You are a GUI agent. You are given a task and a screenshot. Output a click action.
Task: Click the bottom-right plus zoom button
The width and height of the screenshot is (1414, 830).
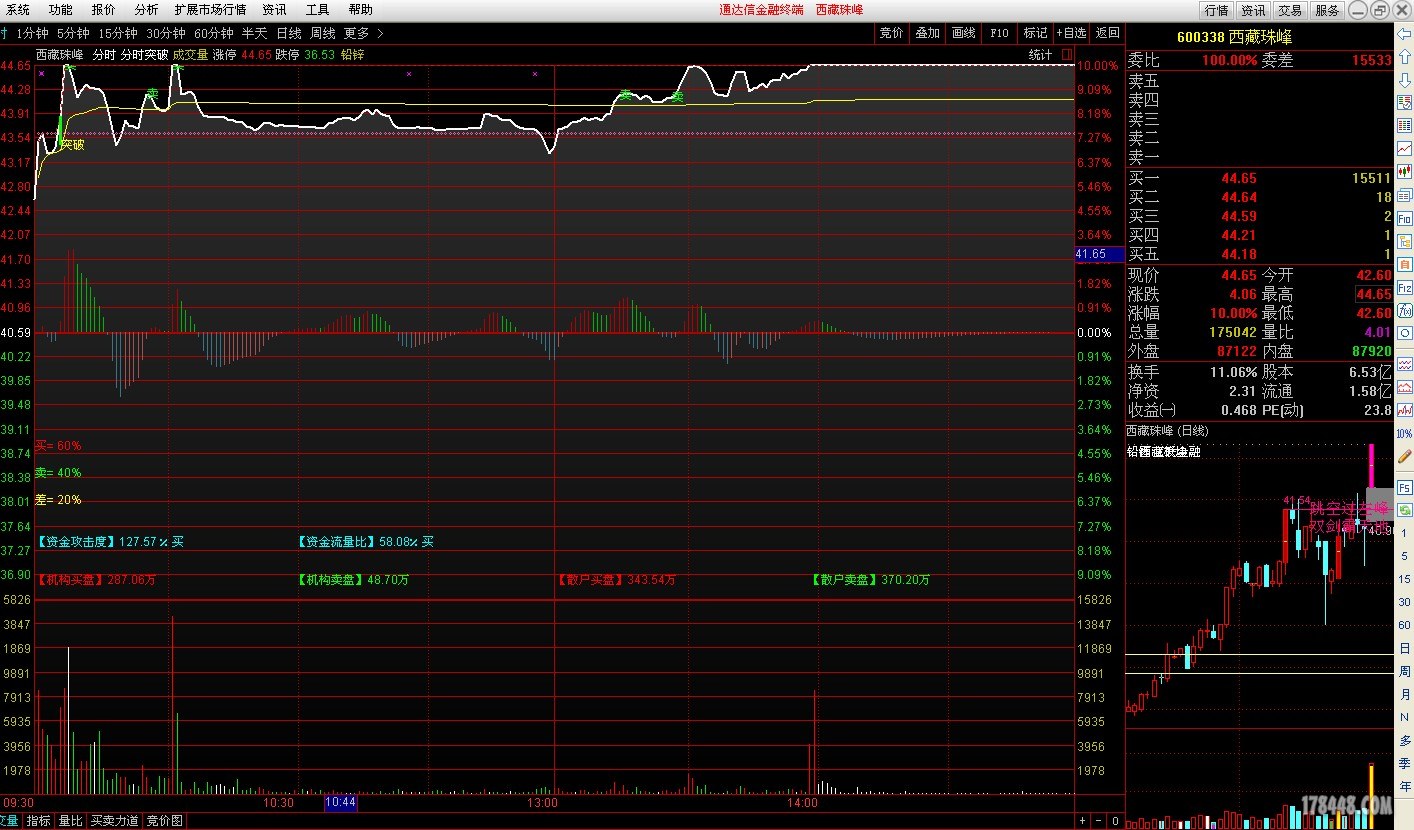1082,821
